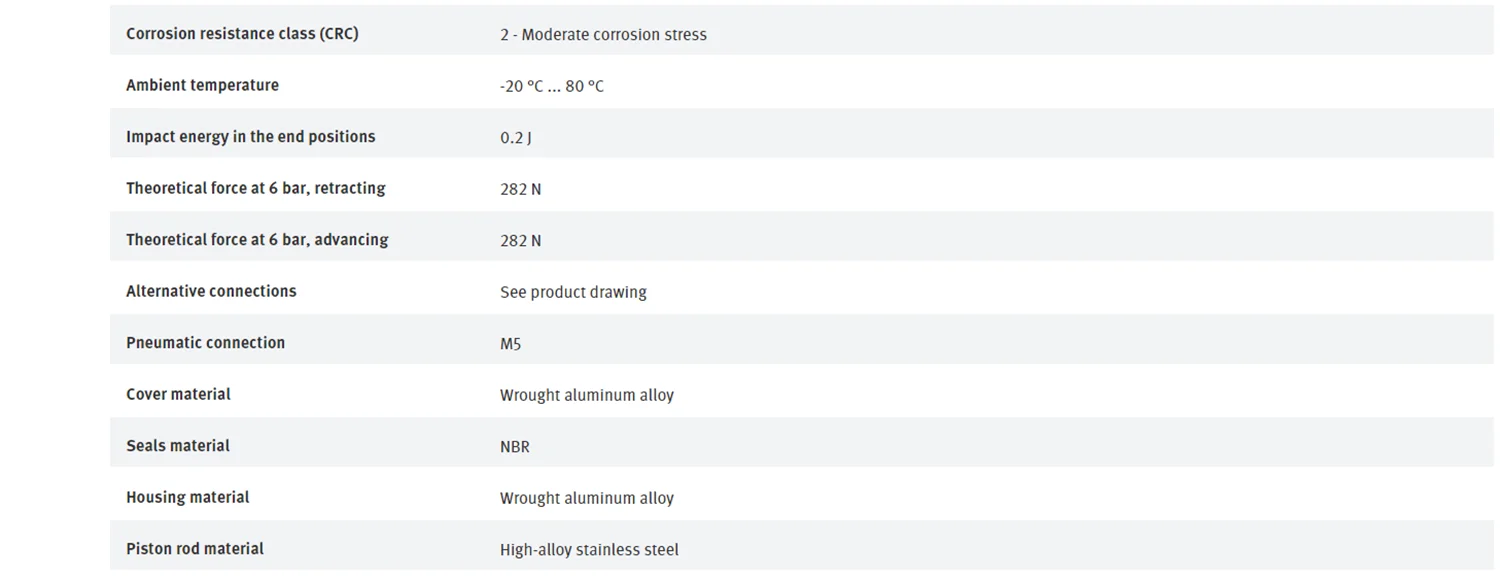Select the 282 N retracting force value
This screenshot has height=579, width=1500.
click(520, 189)
